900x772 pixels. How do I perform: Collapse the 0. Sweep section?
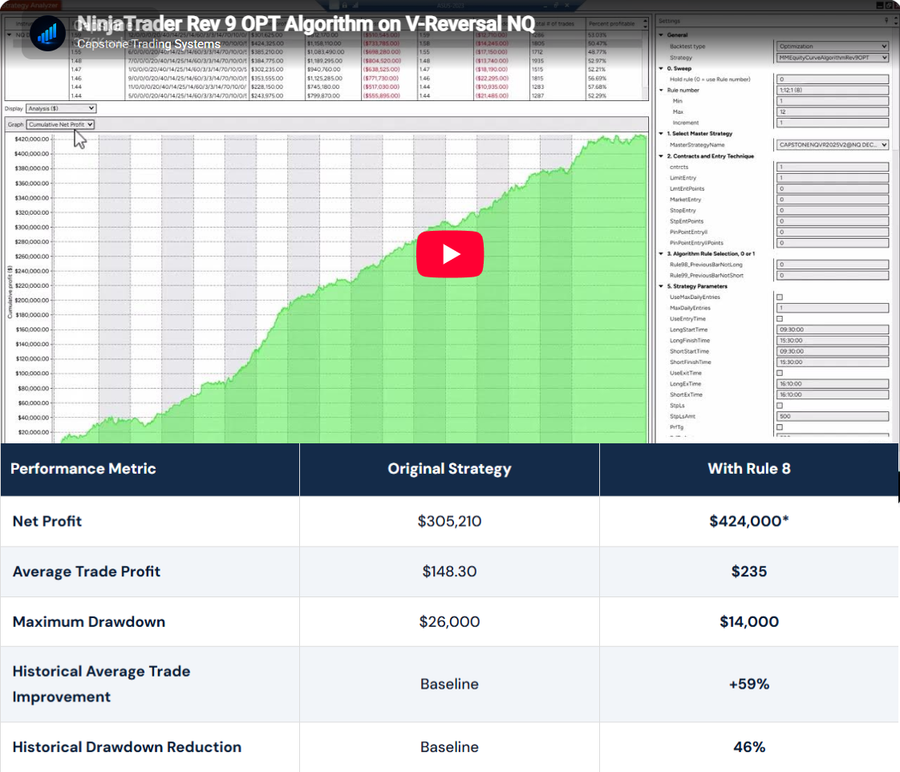pyautogui.click(x=661, y=68)
